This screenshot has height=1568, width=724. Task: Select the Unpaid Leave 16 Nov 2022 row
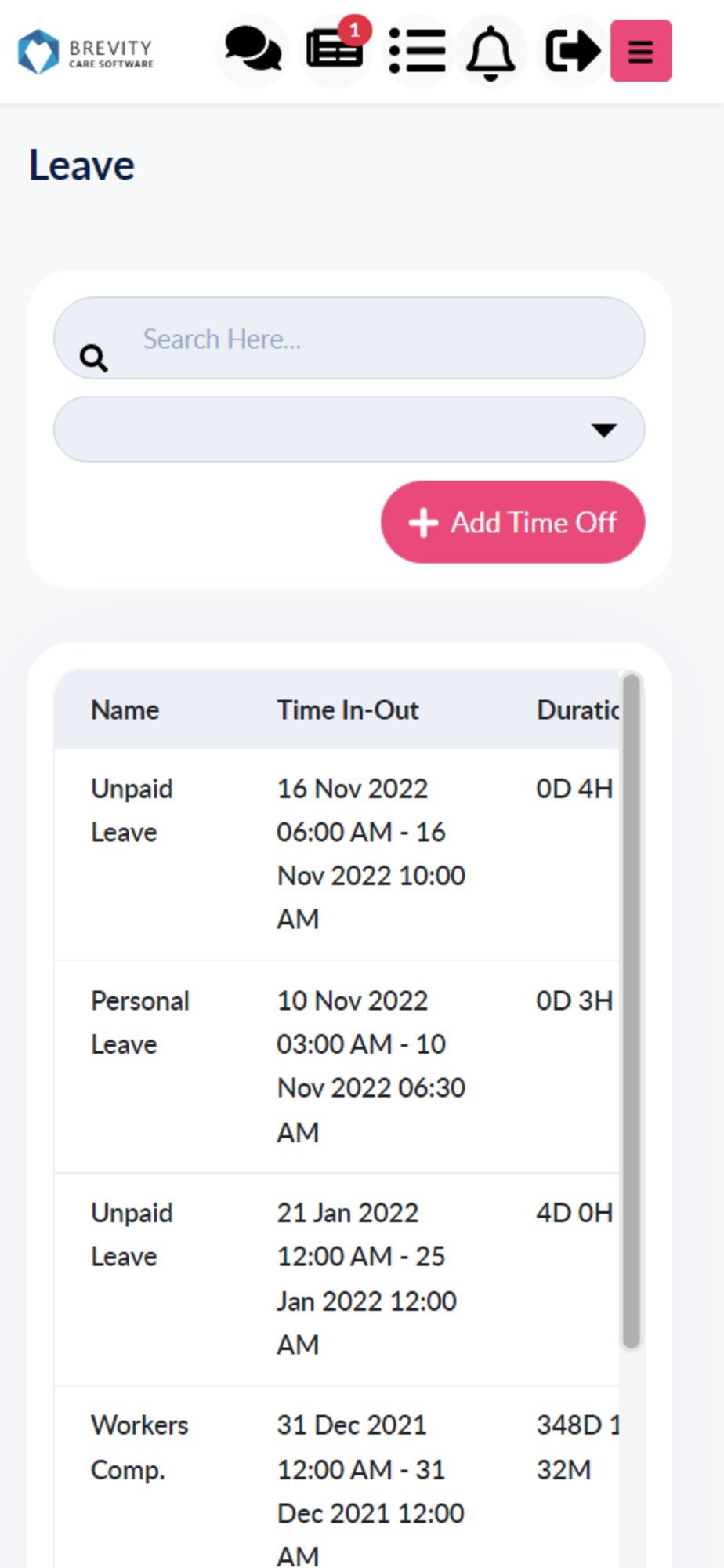pyautogui.click(x=337, y=855)
